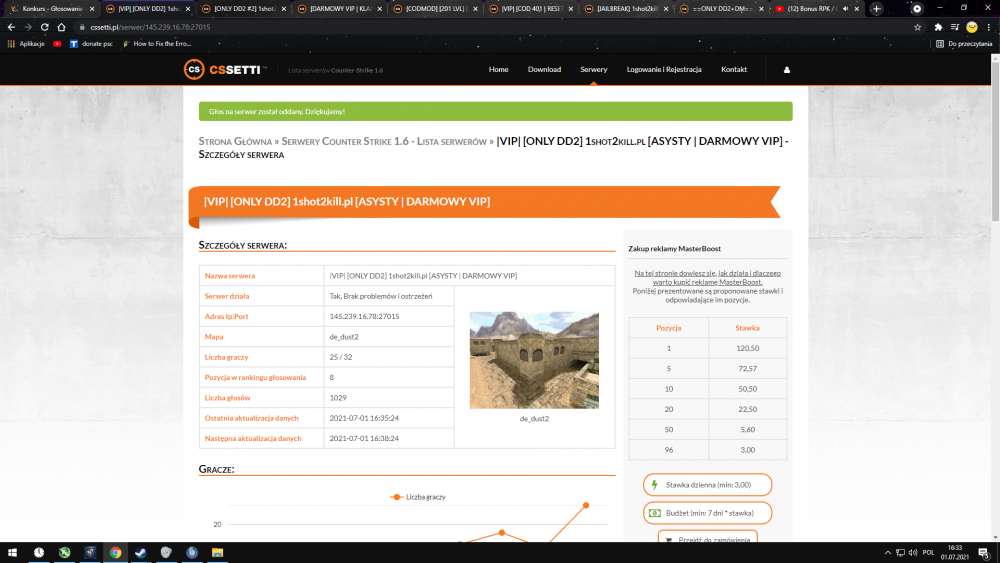1000x563 pixels.
Task: Open the Aplikacje apps shortcut
Action: 26,44
